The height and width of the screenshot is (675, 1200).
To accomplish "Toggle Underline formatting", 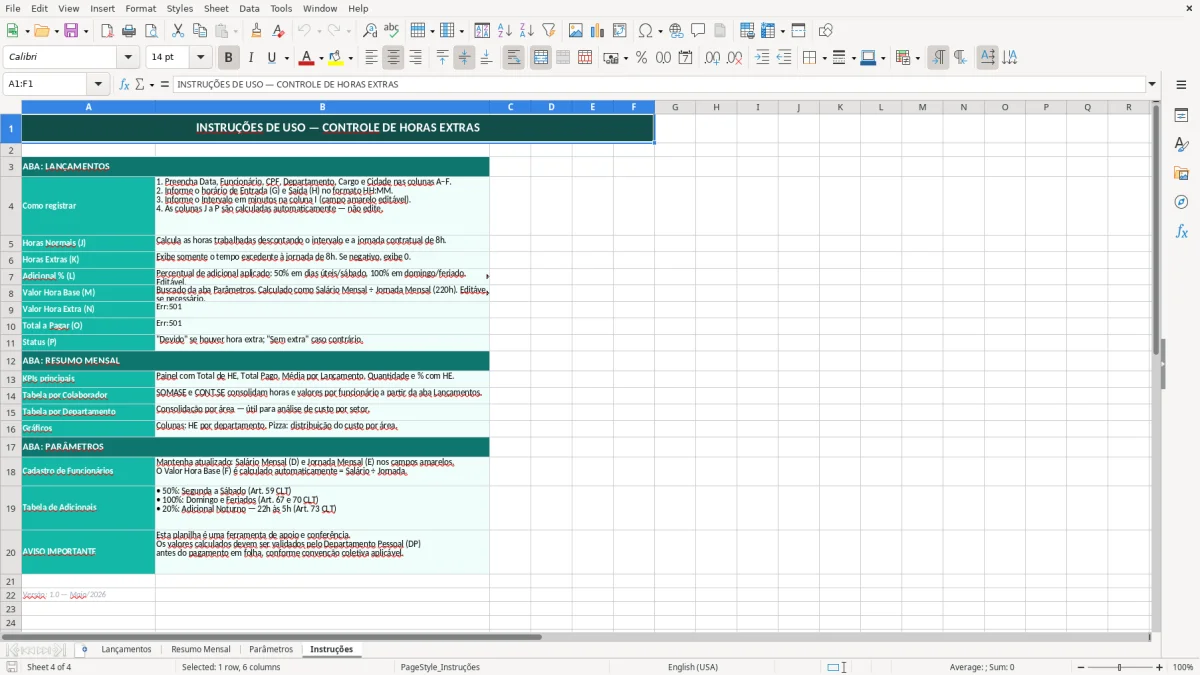I will [x=271, y=58].
